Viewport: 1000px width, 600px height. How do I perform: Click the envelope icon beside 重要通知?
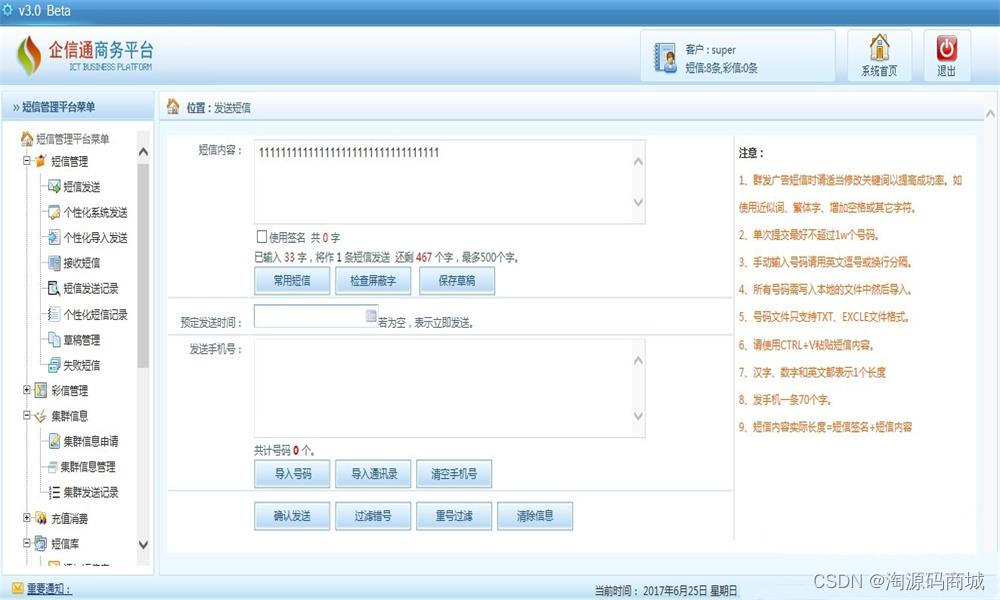tap(18, 588)
